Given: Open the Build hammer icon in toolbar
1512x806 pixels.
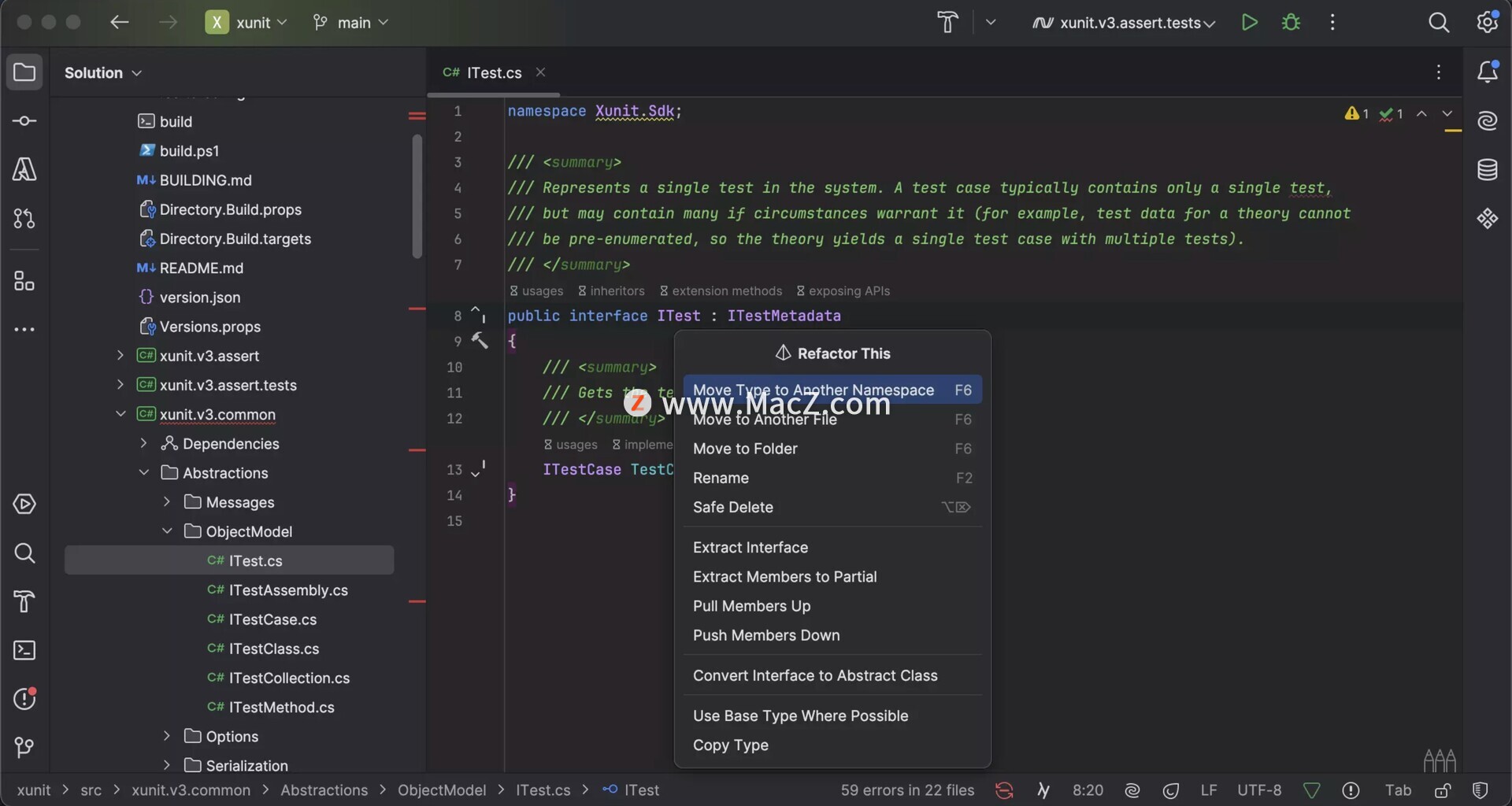Looking at the screenshot, I should pyautogui.click(x=947, y=22).
